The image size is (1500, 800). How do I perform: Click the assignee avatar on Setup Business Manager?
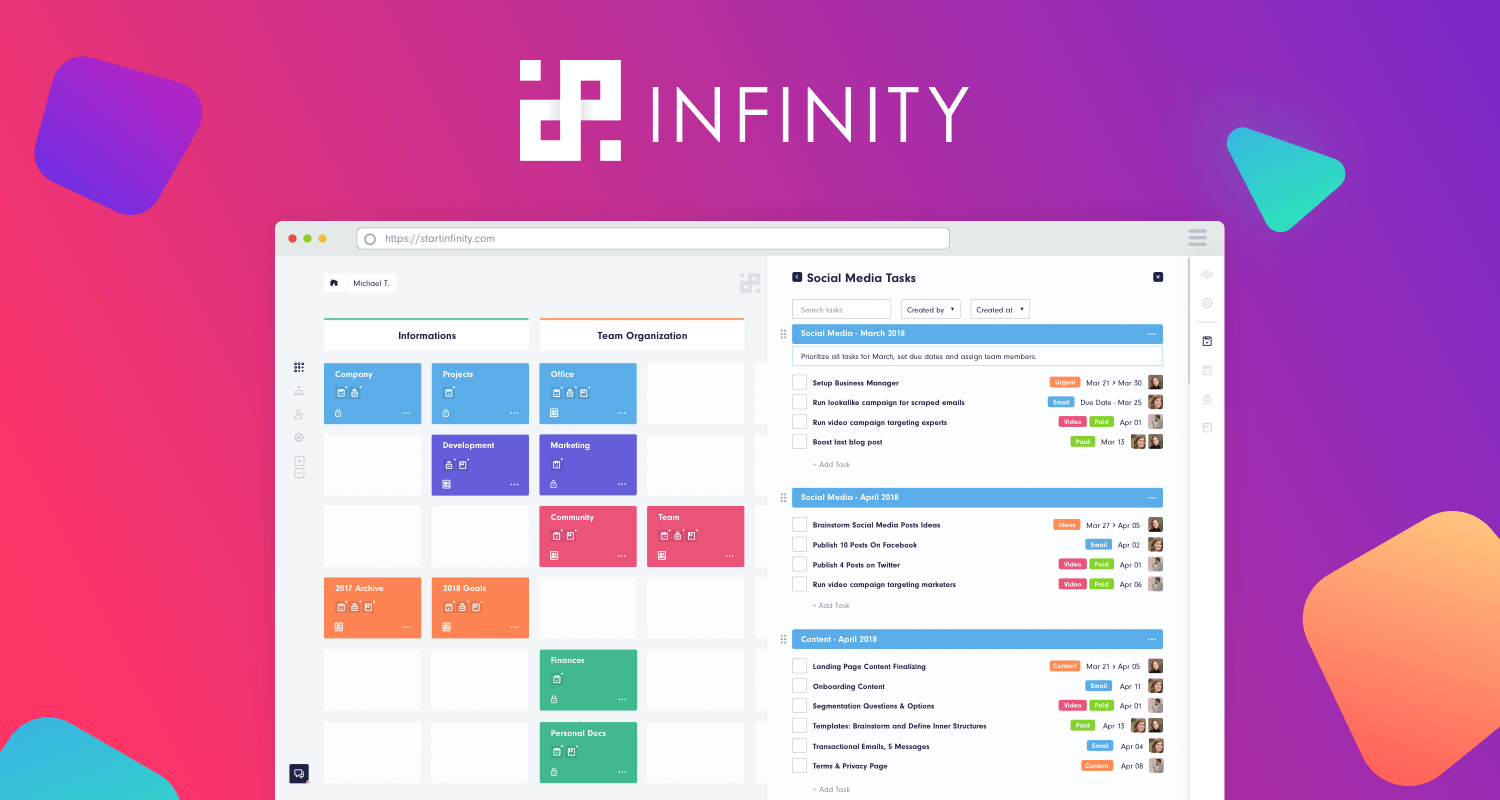(x=1155, y=382)
